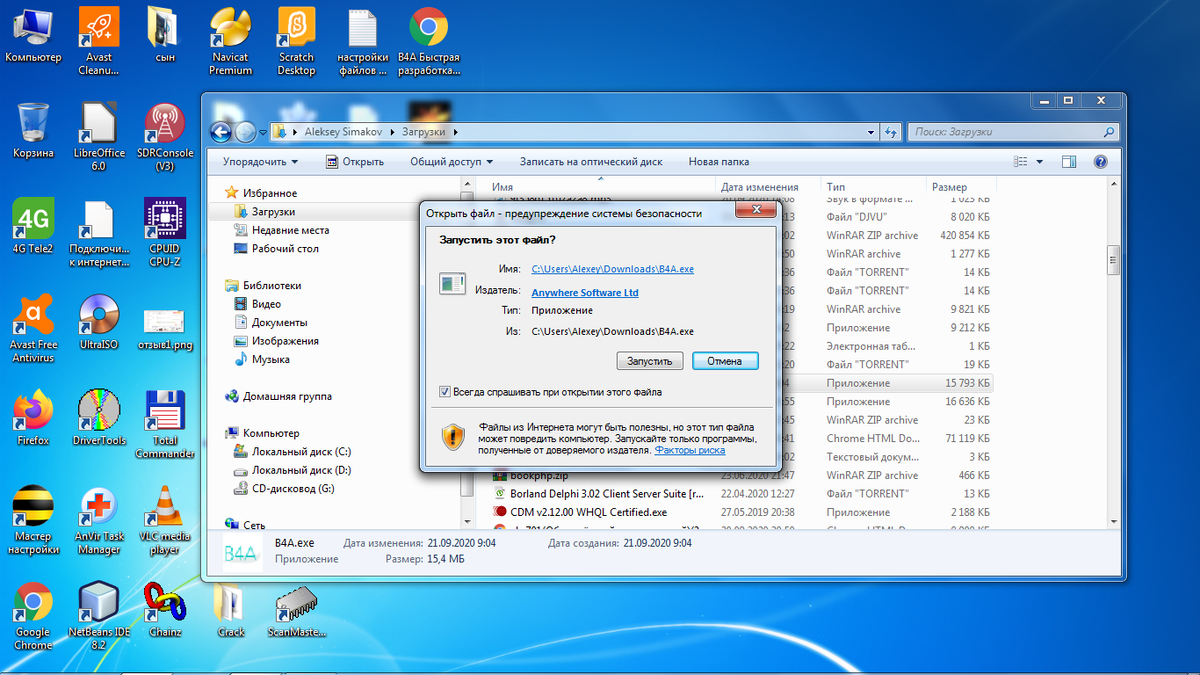
Task: Sort by the Размер column header
Action: [x=949, y=187]
